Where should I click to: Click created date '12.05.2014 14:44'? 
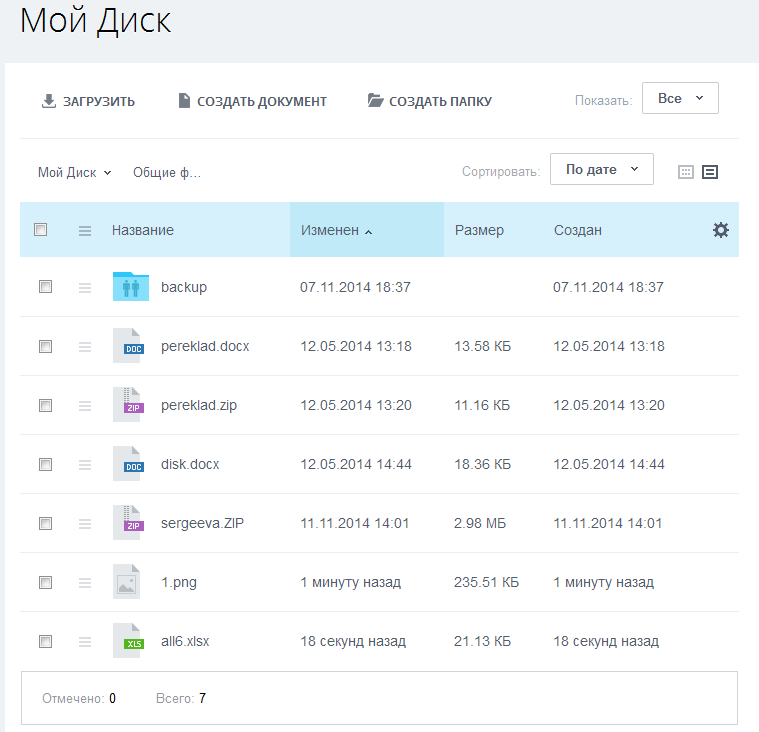(609, 464)
